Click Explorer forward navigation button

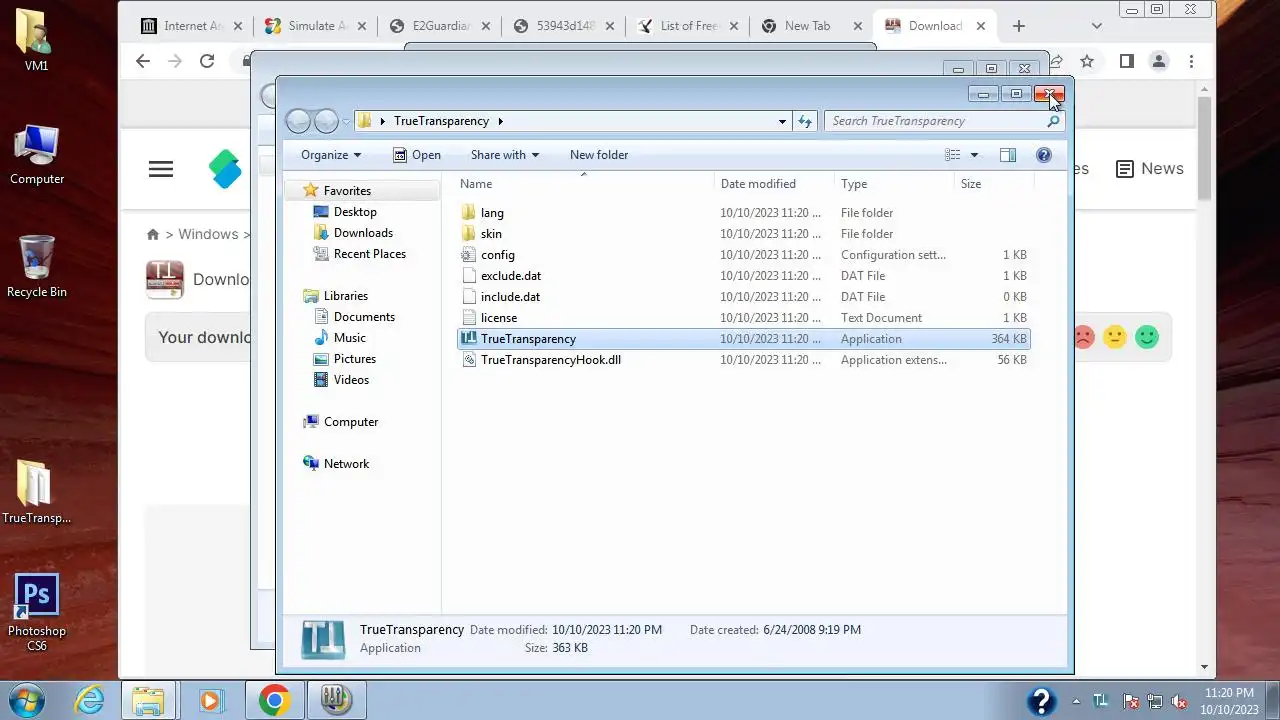pyautogui.click(x=326, y=121)
